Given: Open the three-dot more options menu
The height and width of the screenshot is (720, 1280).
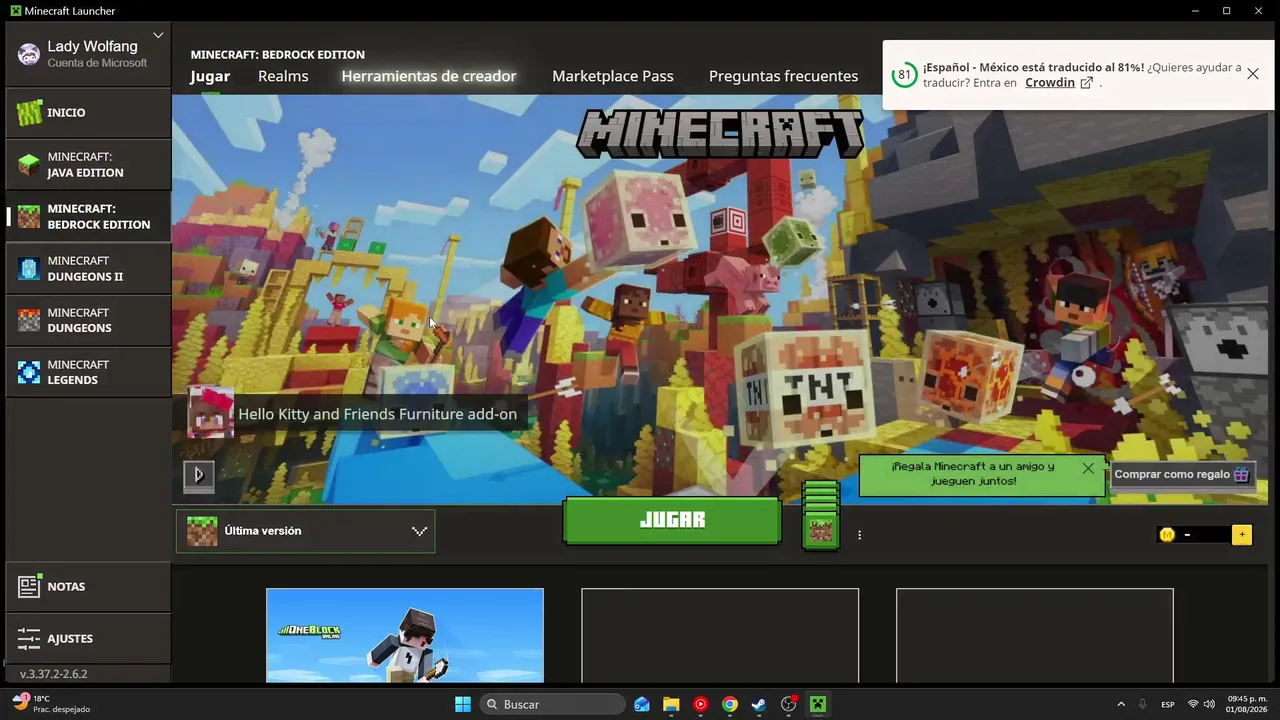Looking at the screenshot, I should click(859, 535).
